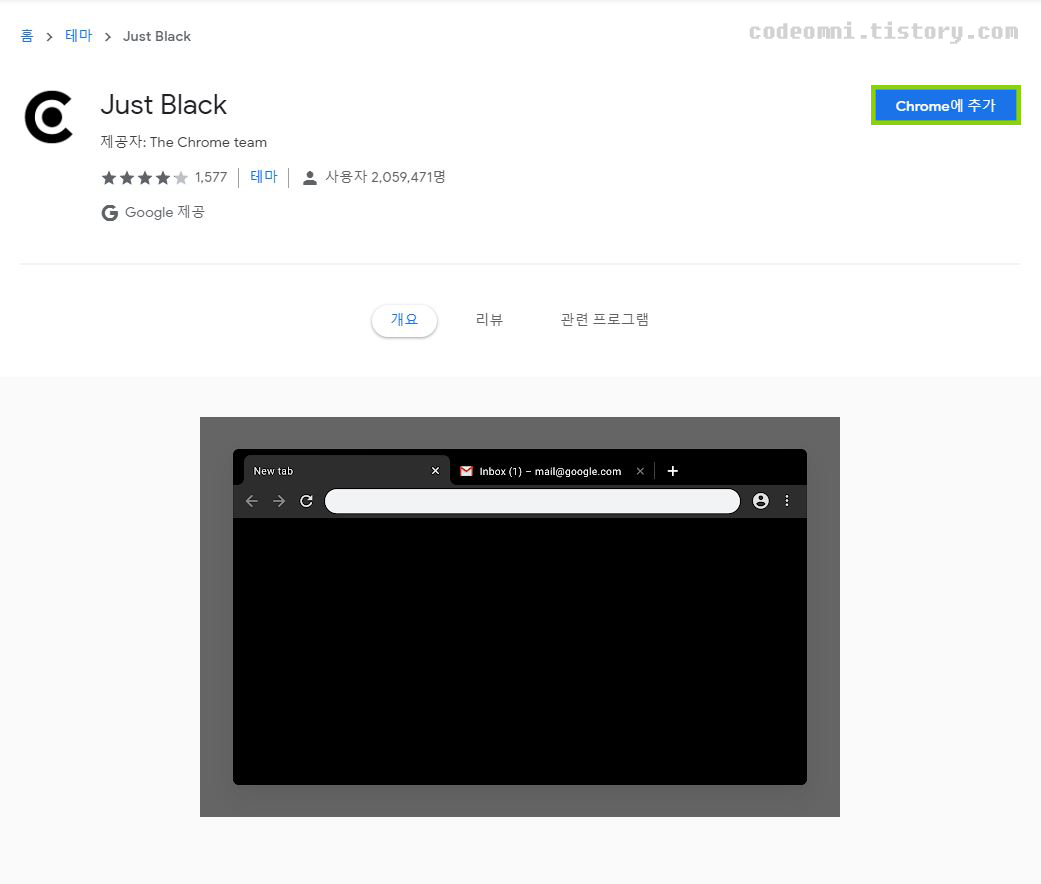The height and width of the screenshot is (884, 1041).
Task: Click the address bar in preview image
Action: coord(532,501)
